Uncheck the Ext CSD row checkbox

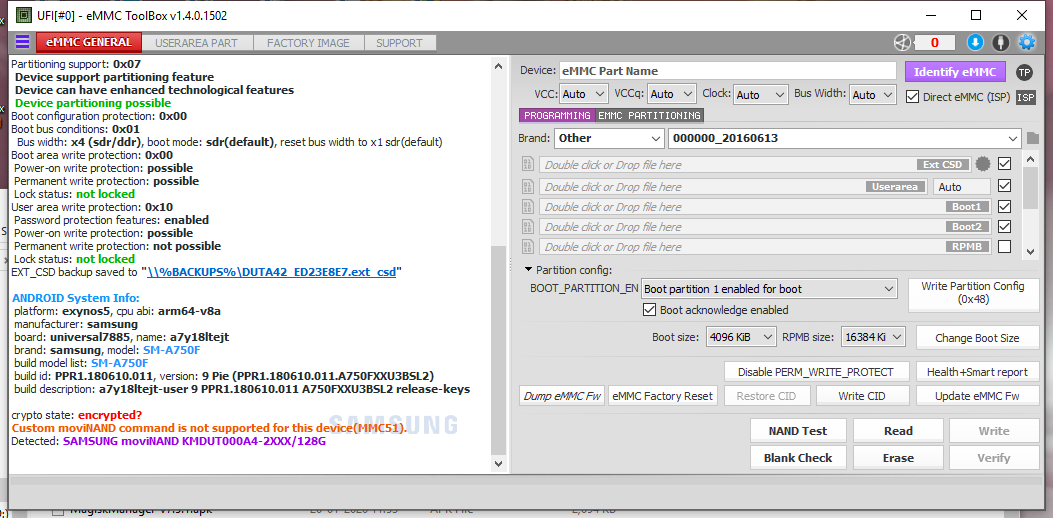tap(1005, 163)
